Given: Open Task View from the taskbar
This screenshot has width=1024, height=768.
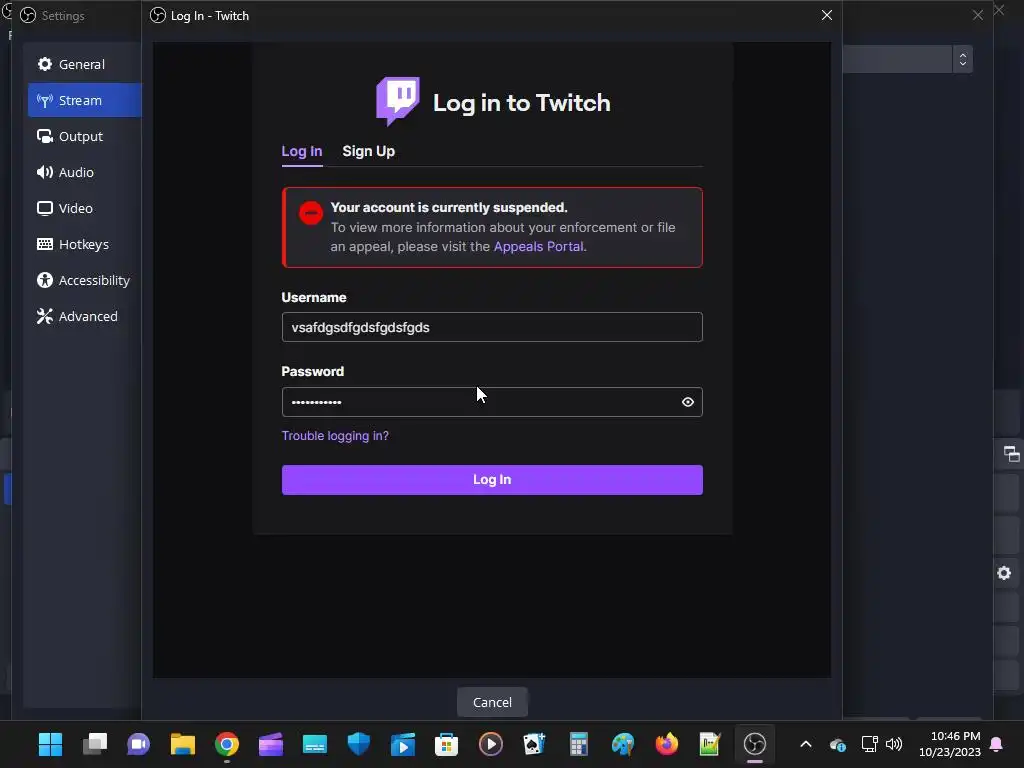Looking at the screenshot, I should click(x=95, y=744).
